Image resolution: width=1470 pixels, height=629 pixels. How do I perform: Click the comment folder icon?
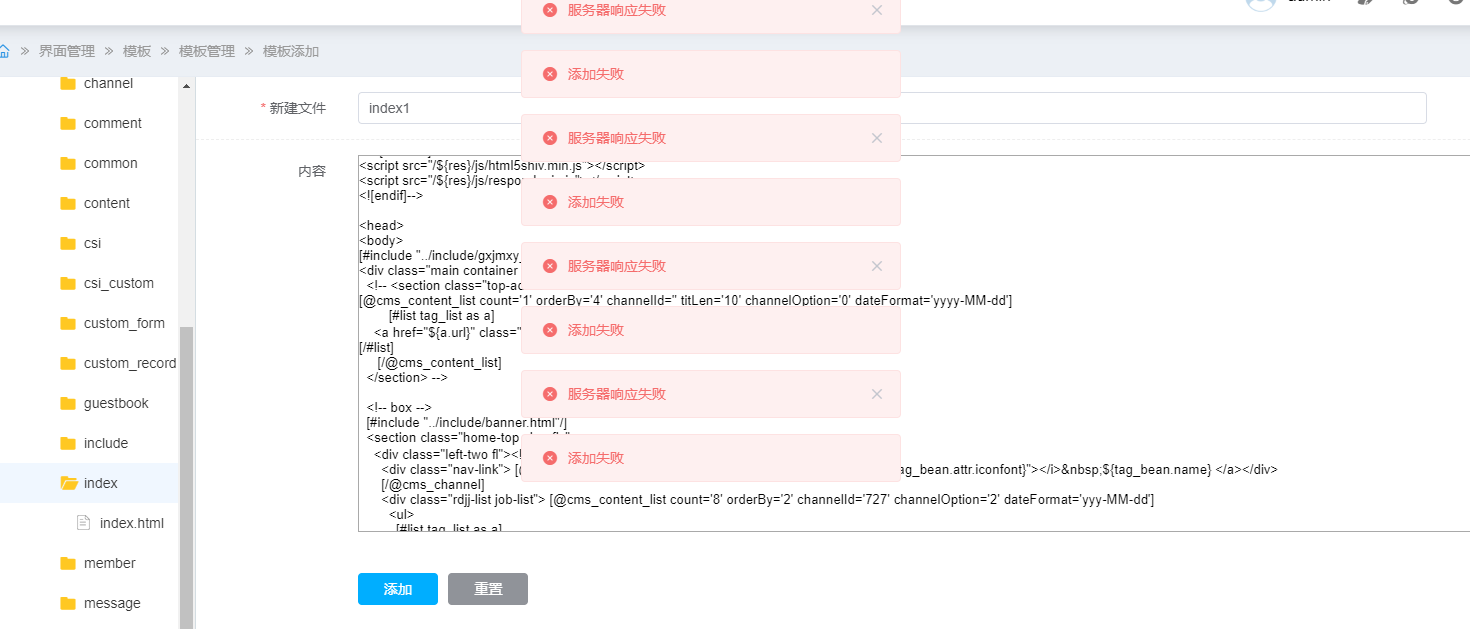[68, 123]
